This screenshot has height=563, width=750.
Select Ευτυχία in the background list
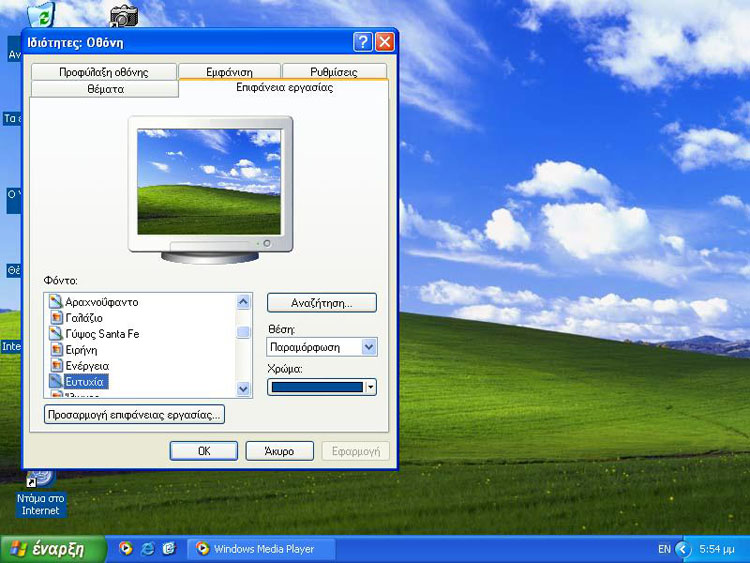[85, 381]
